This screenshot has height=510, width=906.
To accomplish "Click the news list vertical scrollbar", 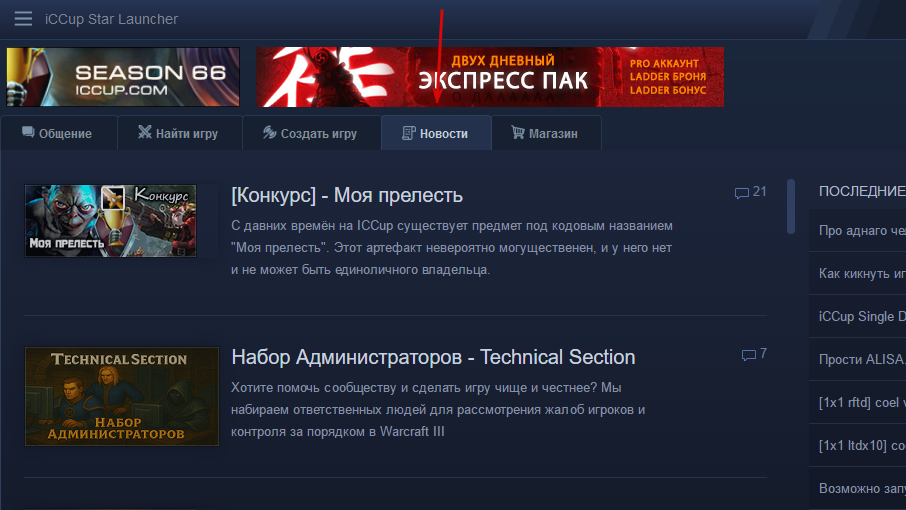I will [x=791, y=207].
